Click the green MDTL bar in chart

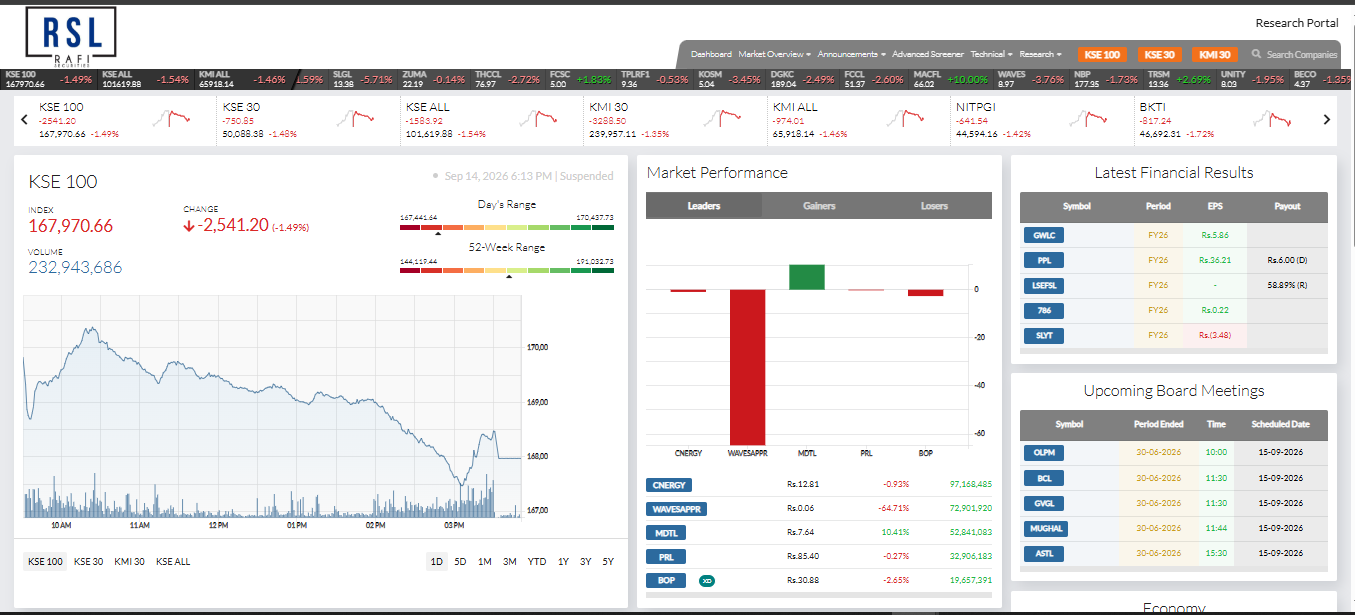point(807,277)
